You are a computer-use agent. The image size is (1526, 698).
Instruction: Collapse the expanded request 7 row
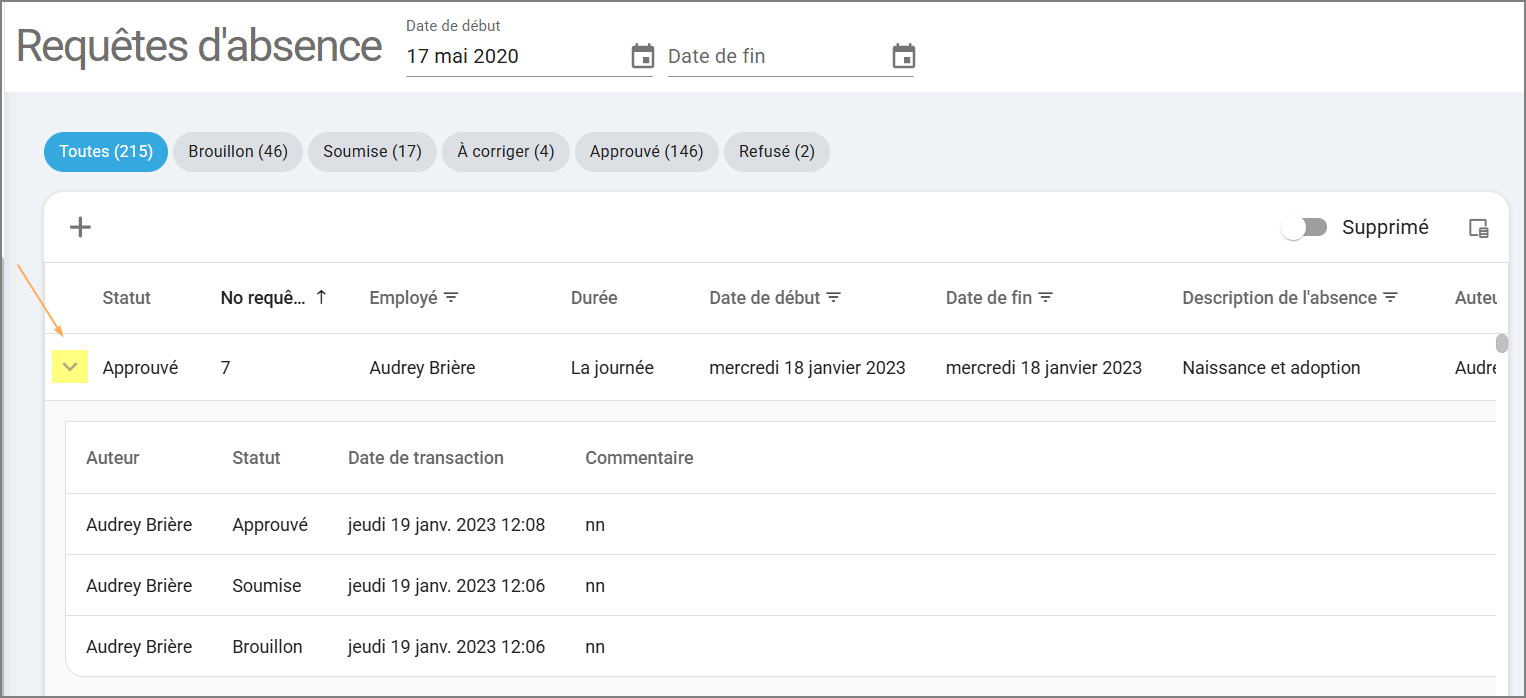[x=70, y=368]
